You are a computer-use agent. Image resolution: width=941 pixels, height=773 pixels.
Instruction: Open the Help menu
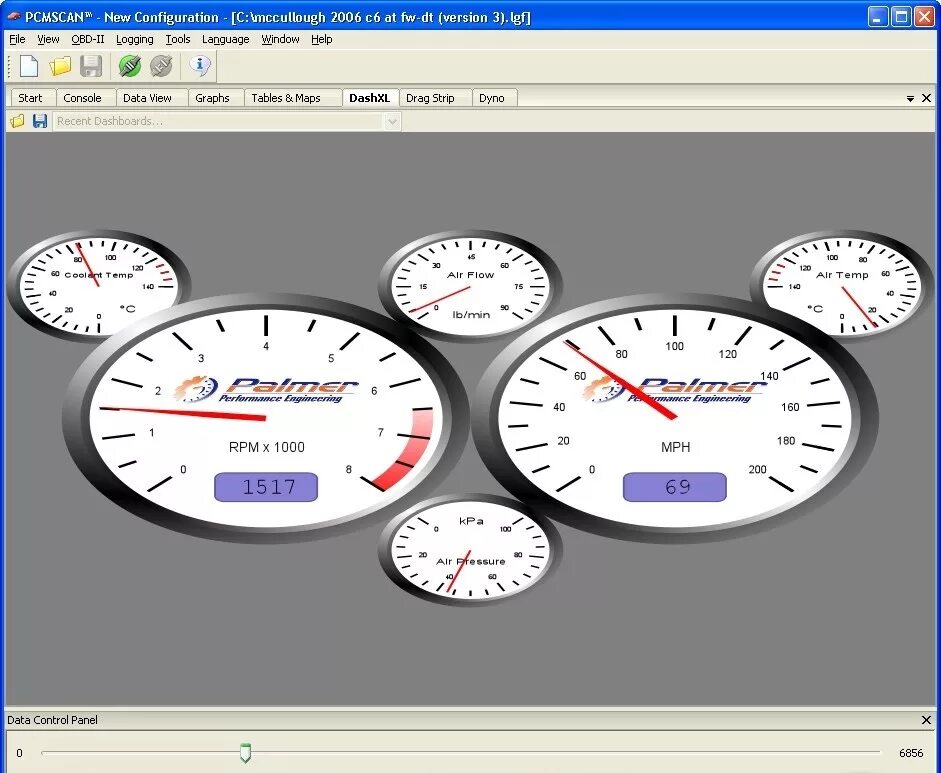322,39
